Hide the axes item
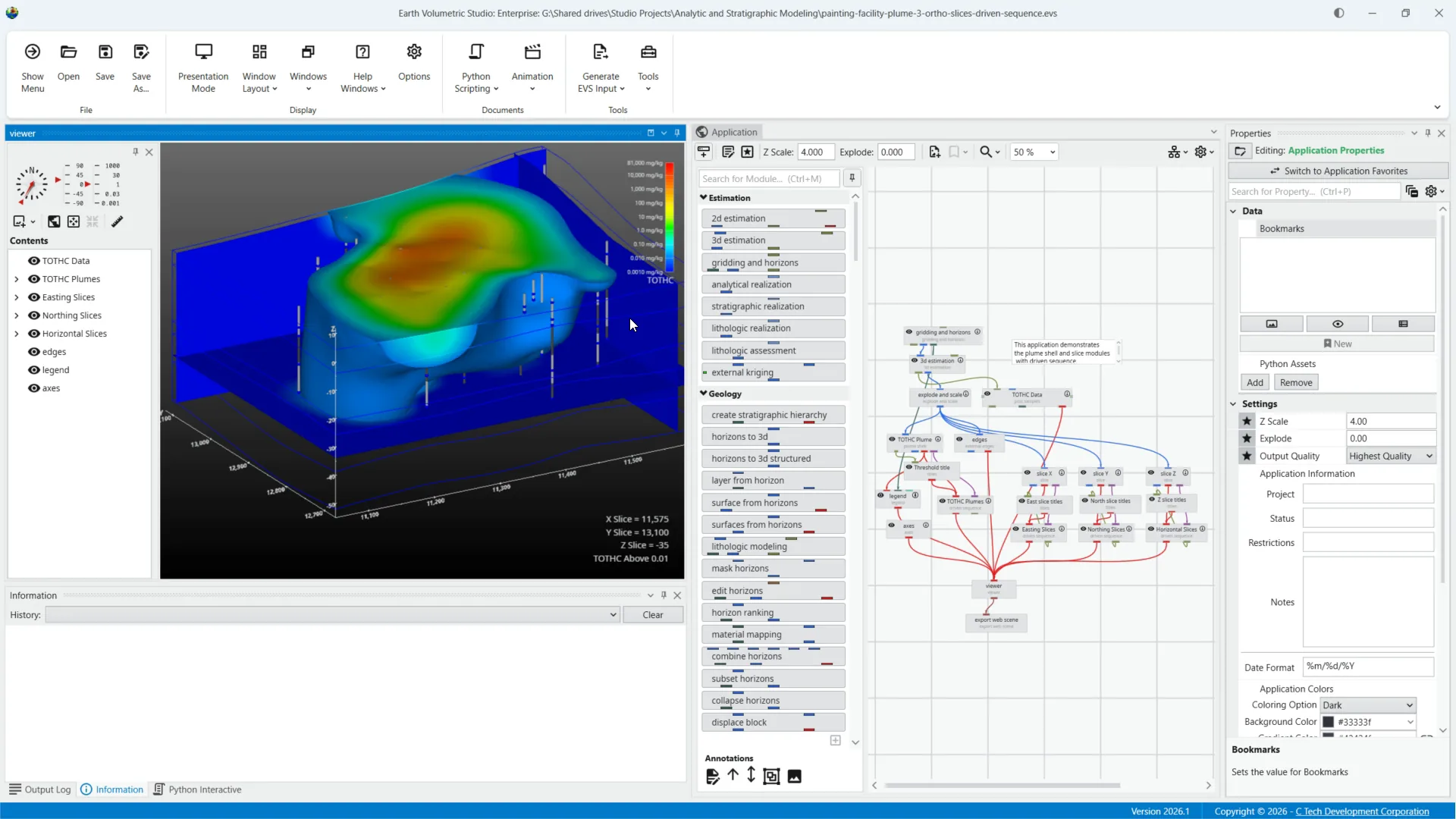This screenshot has width=1456, height=819. pos(34,388)
